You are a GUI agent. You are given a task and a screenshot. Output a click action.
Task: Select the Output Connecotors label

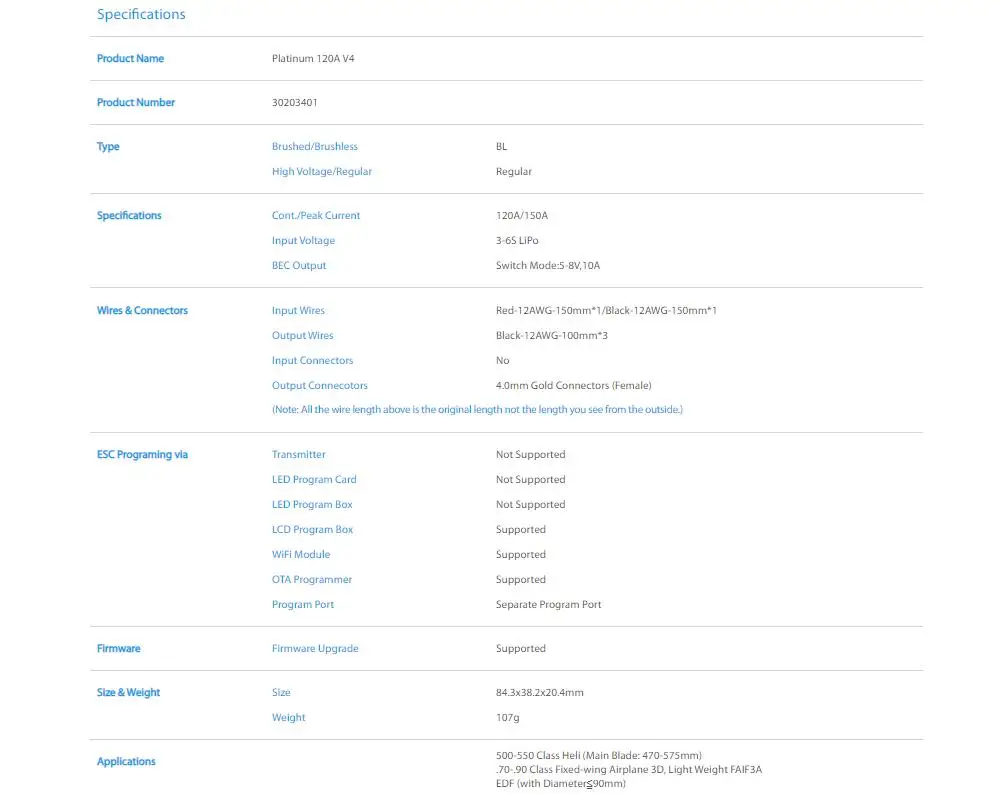click(320, 385)
